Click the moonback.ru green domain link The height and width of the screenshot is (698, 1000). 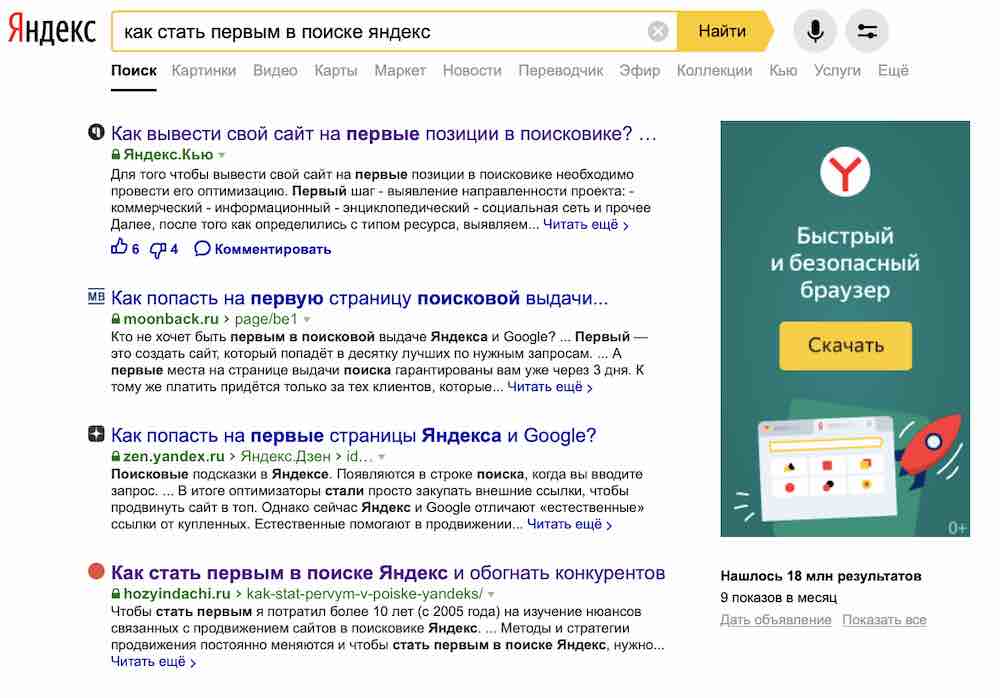[x=171, y=318]
